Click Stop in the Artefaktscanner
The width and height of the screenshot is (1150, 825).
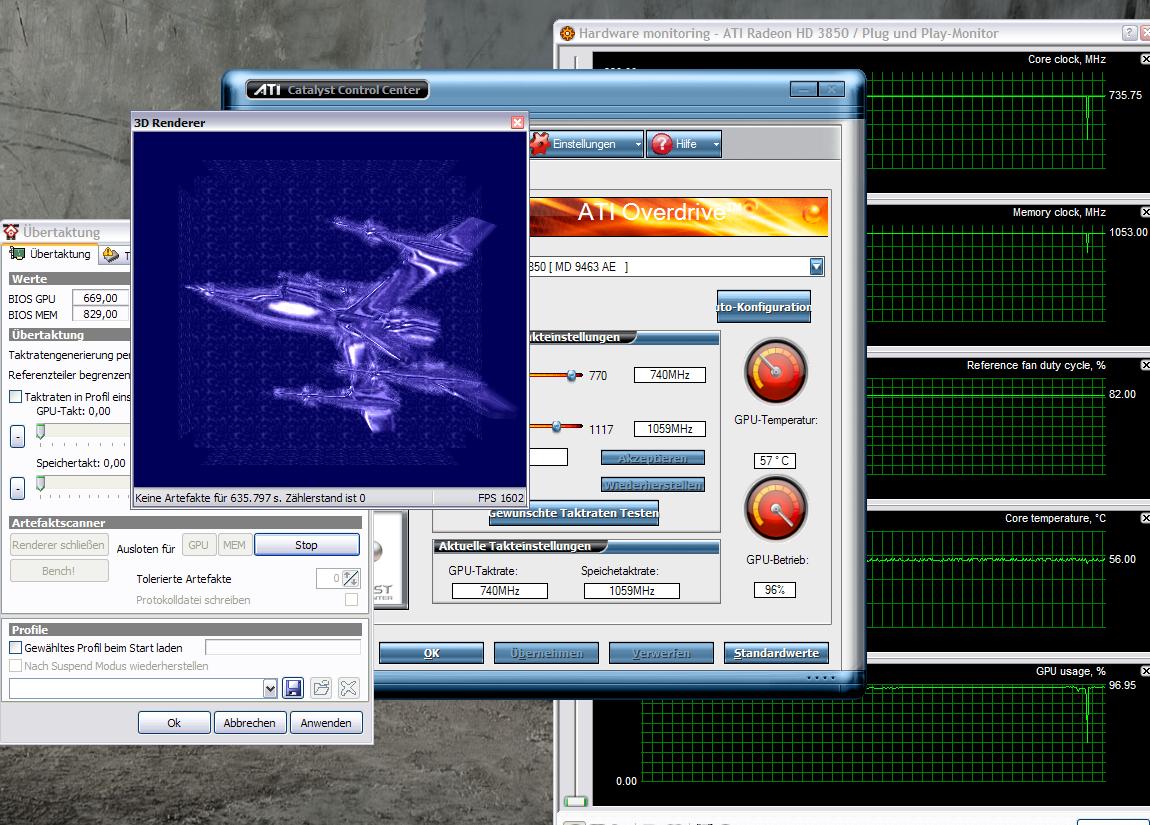307,545
